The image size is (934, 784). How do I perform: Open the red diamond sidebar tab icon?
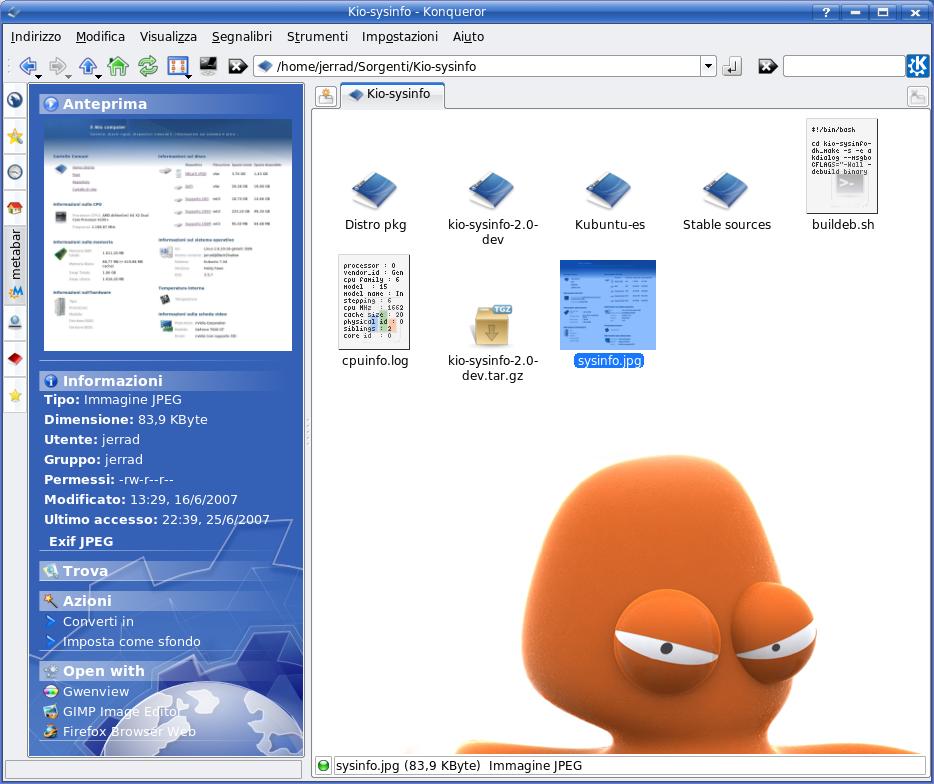pos(15,359)
